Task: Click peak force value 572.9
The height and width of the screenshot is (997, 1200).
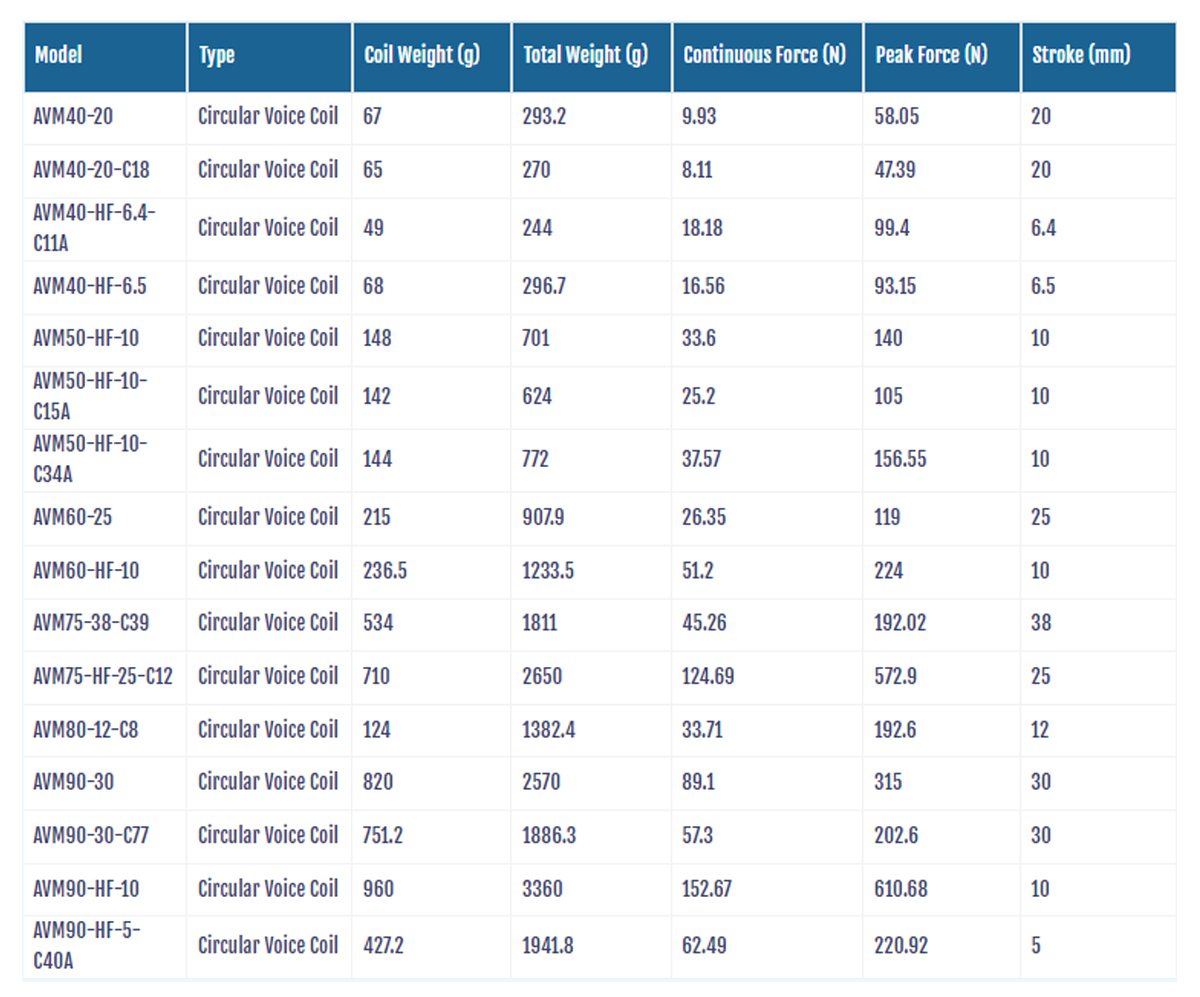Action: [896, 677]
